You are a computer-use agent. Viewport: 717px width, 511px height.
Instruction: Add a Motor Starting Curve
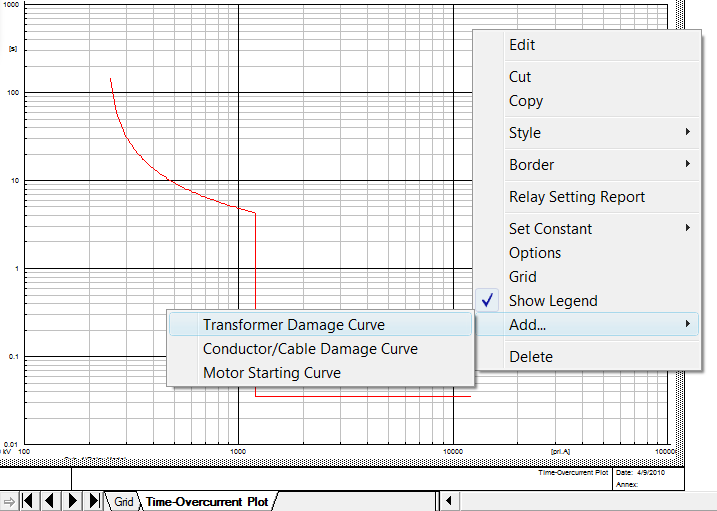(271, 373)
